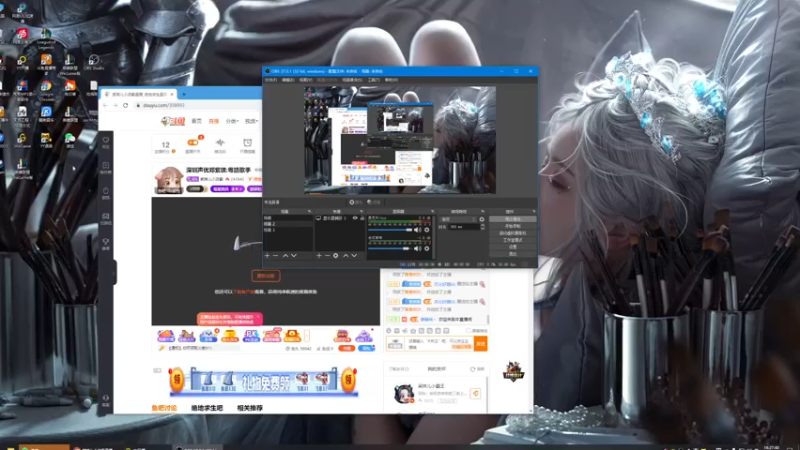
Task: Click Start Recording button in OBS Controls
Action: (x=512, y=226)
